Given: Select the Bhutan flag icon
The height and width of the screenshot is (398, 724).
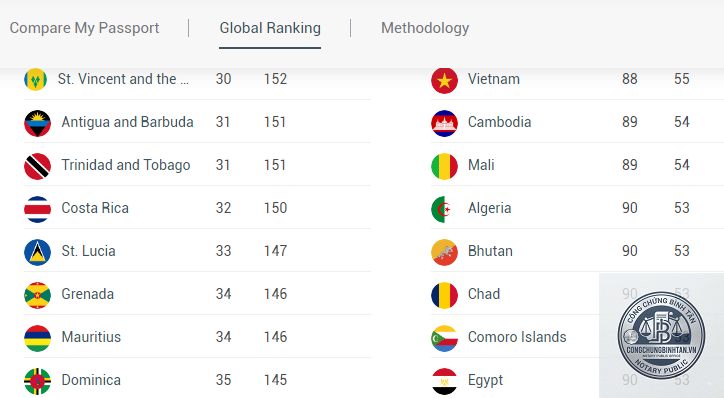Looking at the screenshot, I should [x=444, y=252].
